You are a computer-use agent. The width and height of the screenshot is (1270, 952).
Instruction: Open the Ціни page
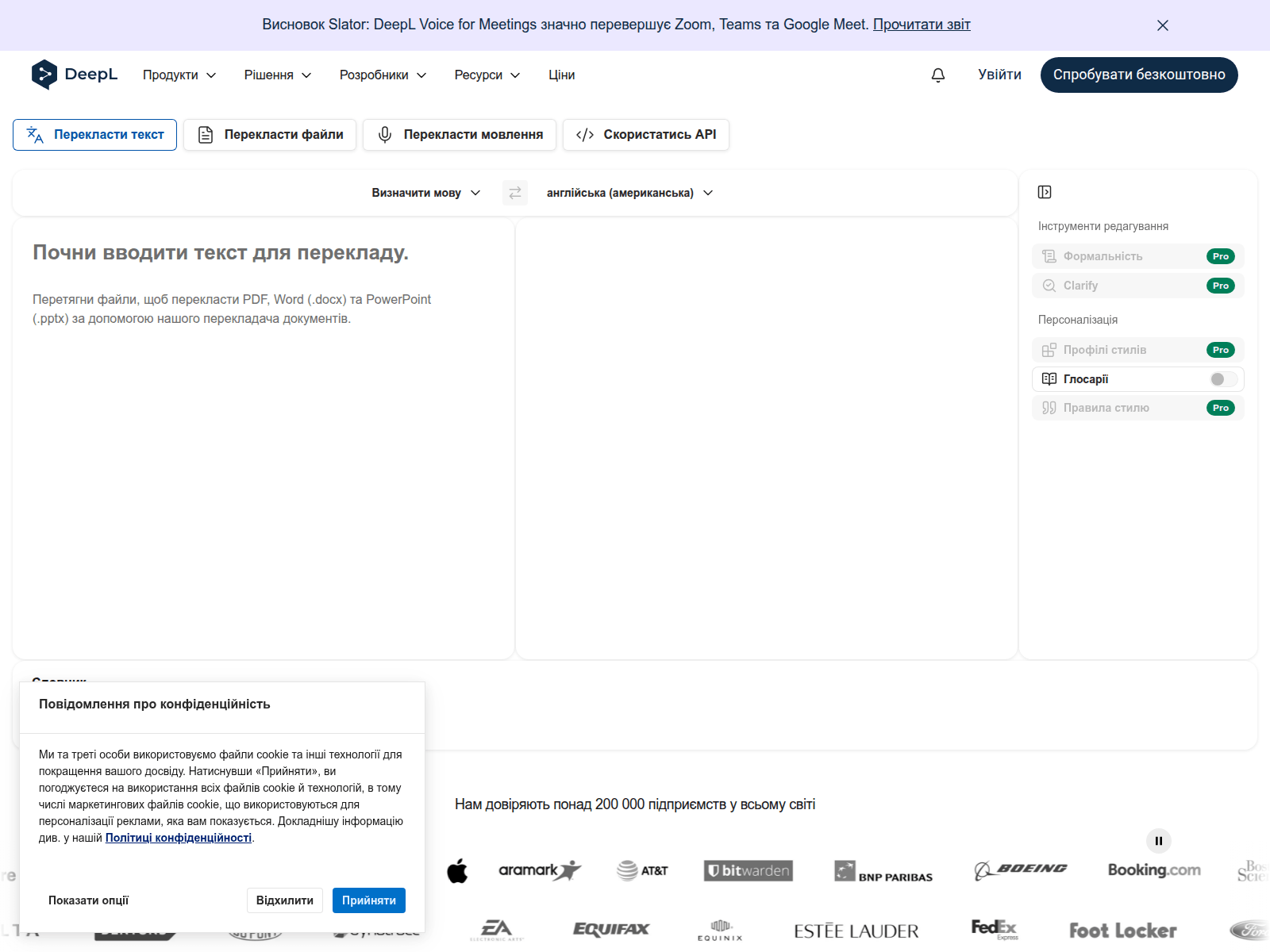coord(562,75)
